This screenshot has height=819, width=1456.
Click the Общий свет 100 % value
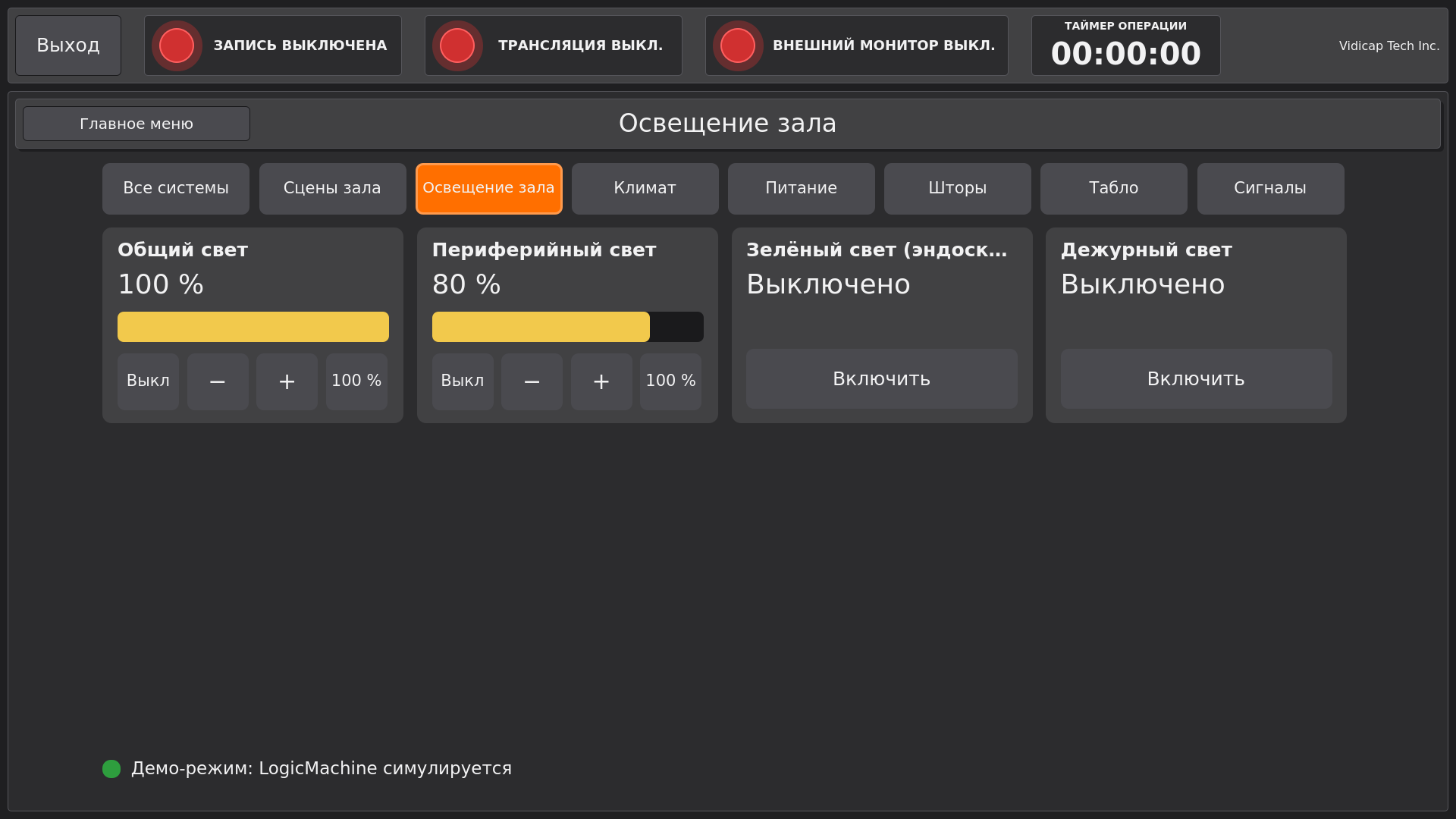(x=161, y=285)
